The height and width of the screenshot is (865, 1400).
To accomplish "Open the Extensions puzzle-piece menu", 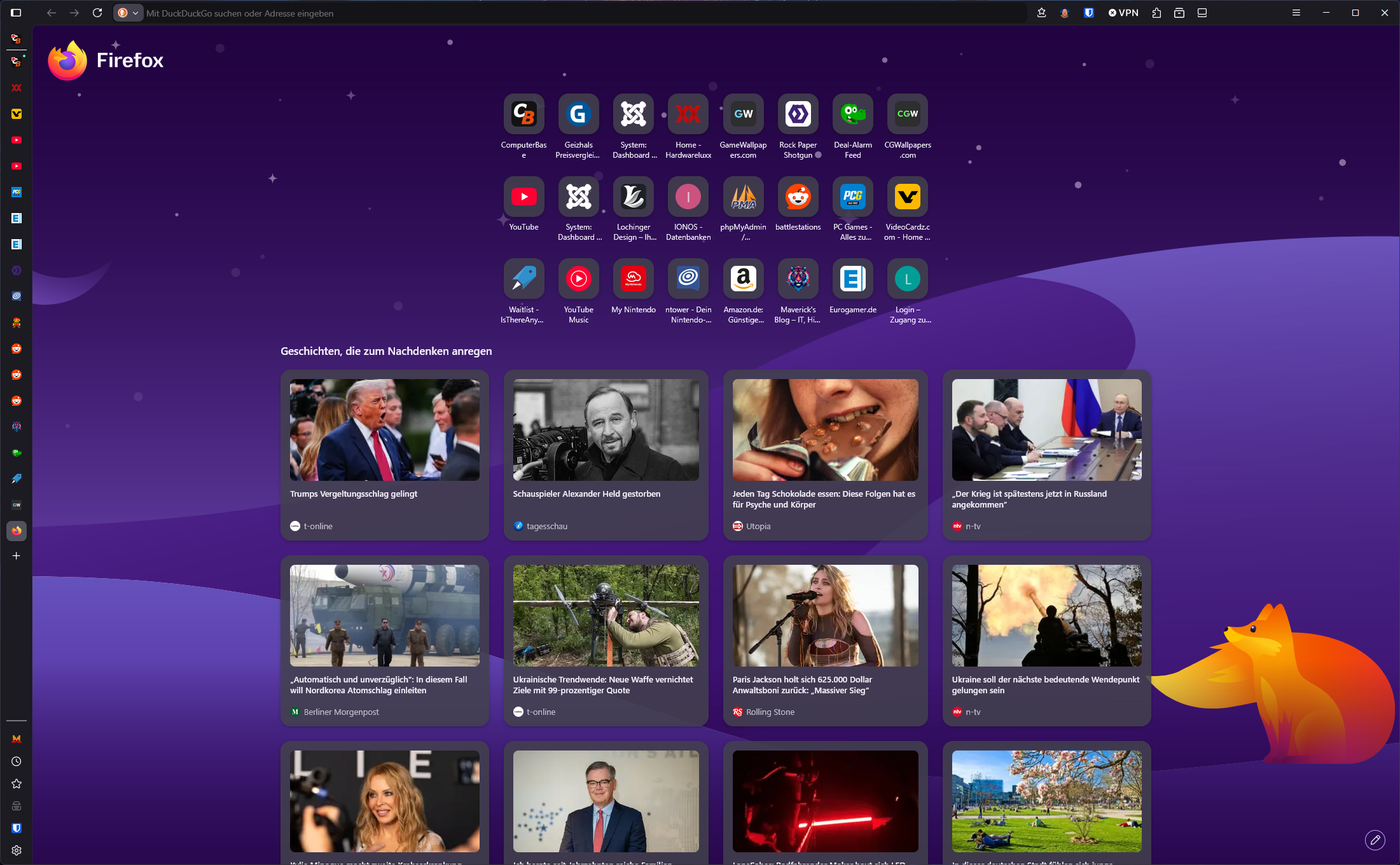I will coord(1156,13).
